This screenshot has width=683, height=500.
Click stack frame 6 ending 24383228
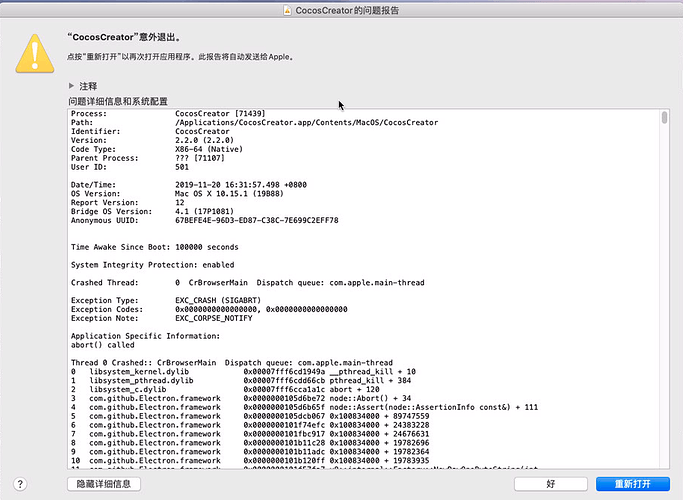click(x=250, y=425)
